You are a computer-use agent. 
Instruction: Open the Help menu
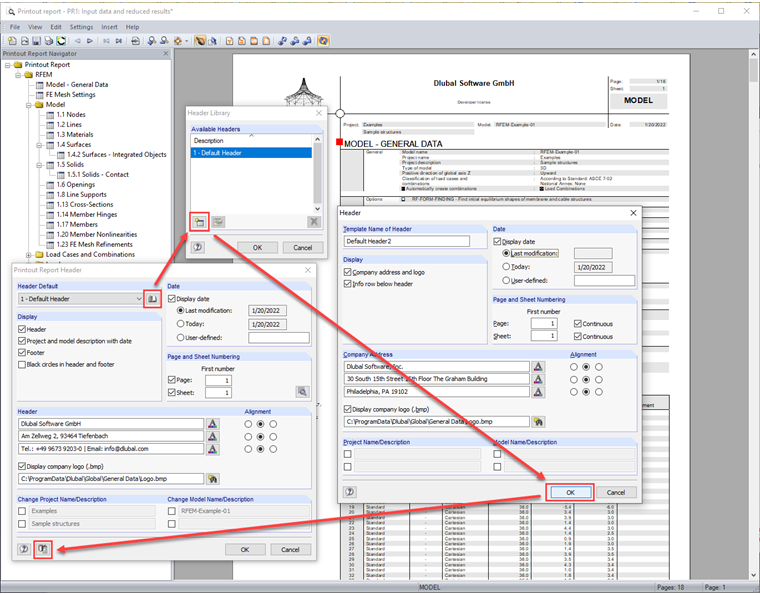point(132,27)
